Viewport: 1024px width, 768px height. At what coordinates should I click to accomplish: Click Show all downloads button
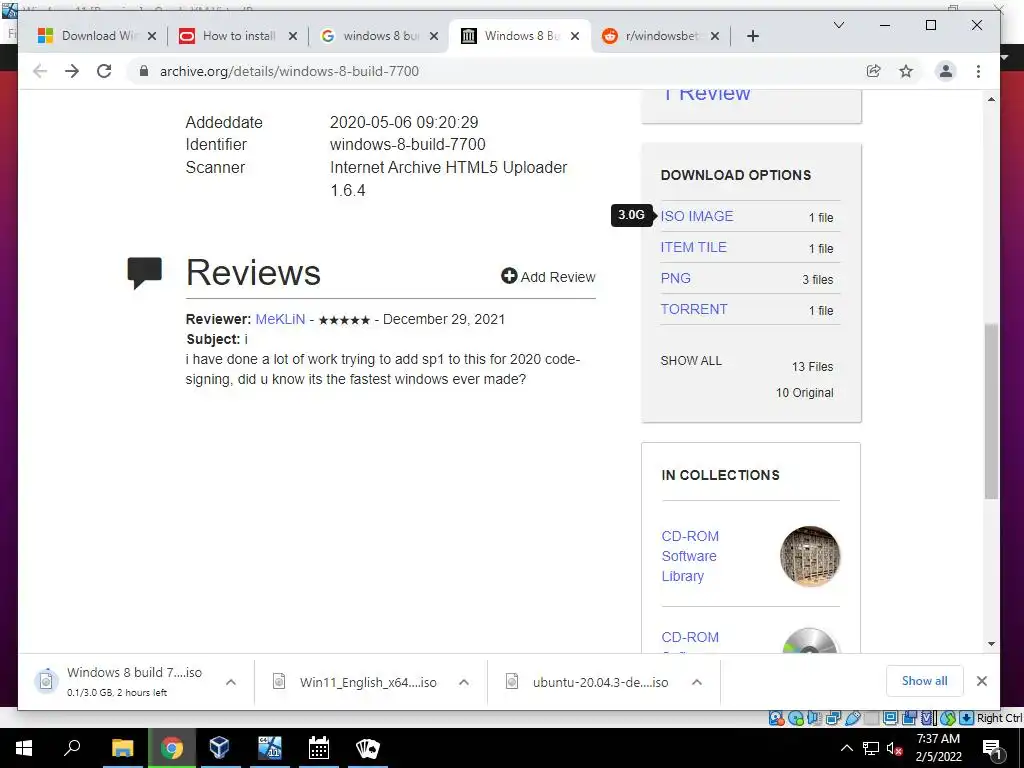pos(925,681)
